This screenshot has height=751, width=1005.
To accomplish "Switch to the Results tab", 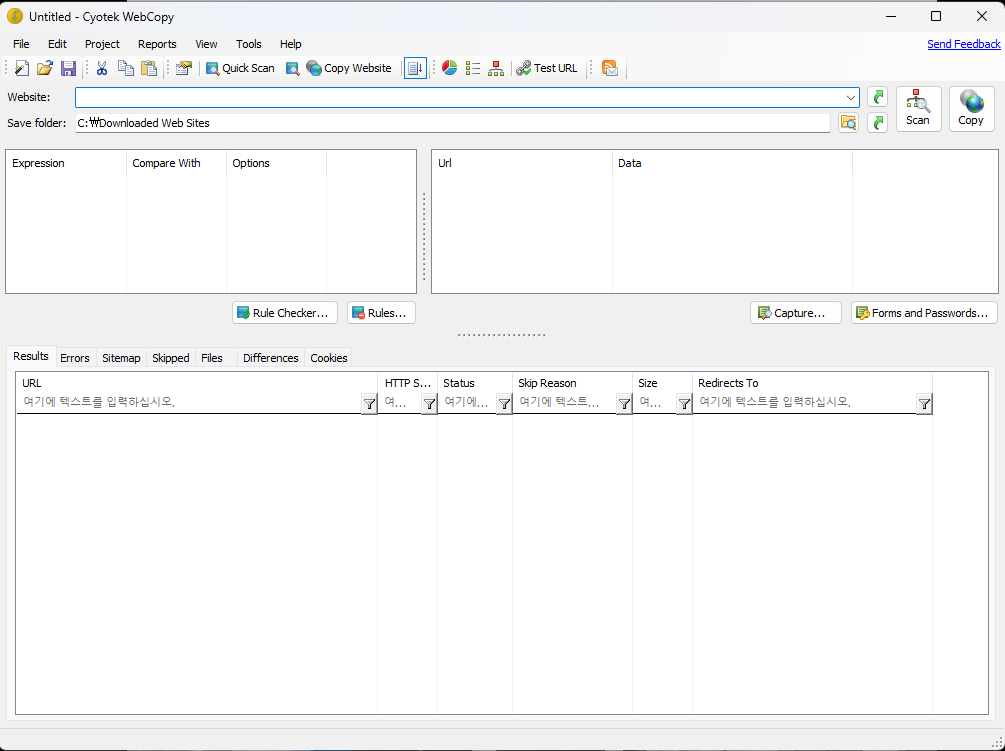I will pos(31,356).
